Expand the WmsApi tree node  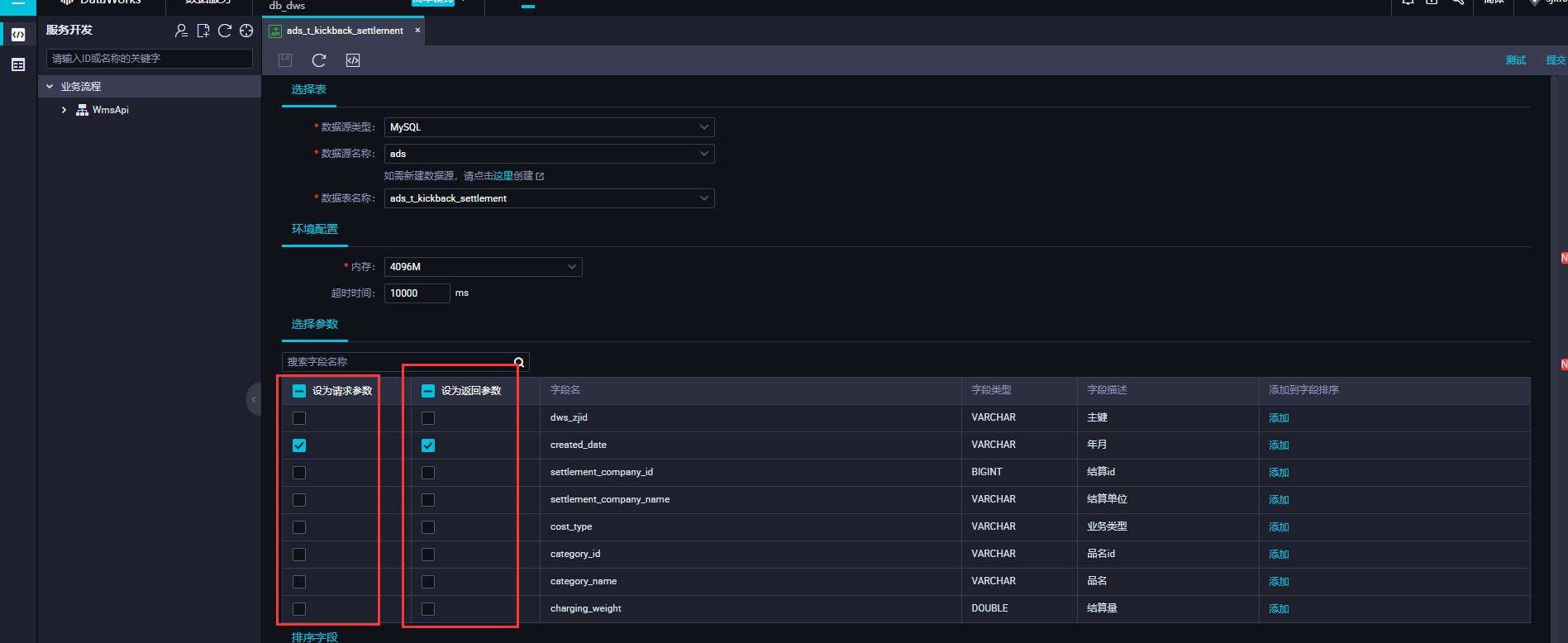coord(64,110)
